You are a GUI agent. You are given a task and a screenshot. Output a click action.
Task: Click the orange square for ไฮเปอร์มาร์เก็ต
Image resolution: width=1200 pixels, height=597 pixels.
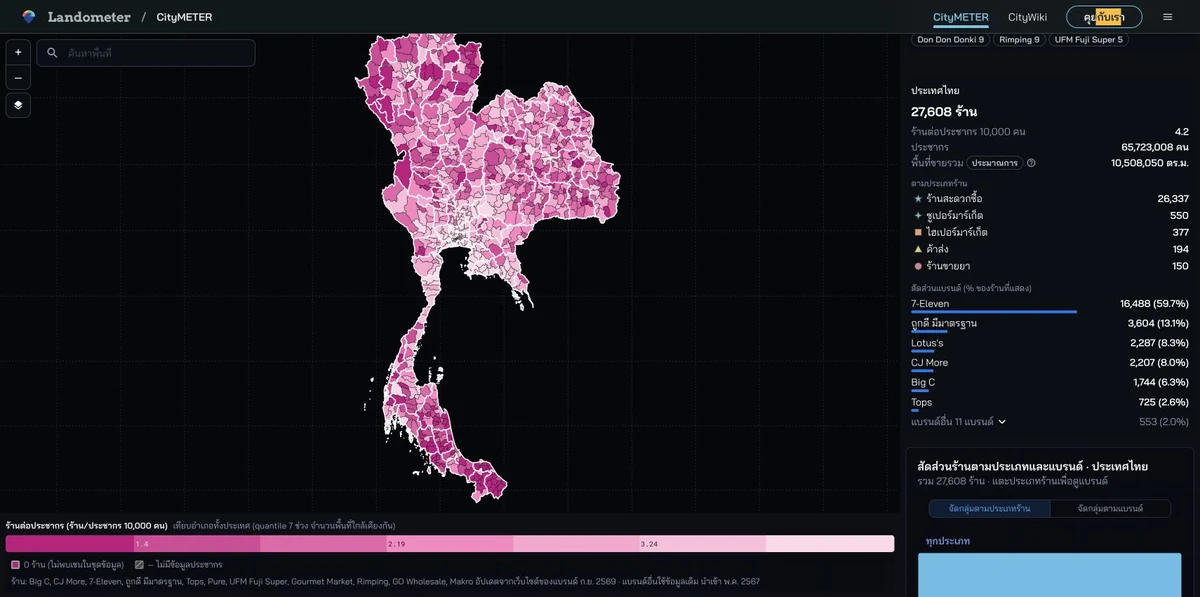pyautogui.click(x=918, y=232)
